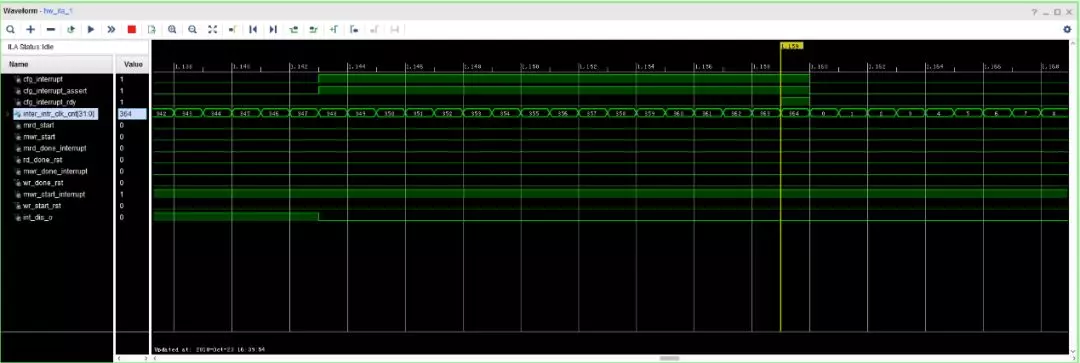Screen dimensions: 1080x363
Task: Stop trigger with the red square button
Action: pos(132,30)
